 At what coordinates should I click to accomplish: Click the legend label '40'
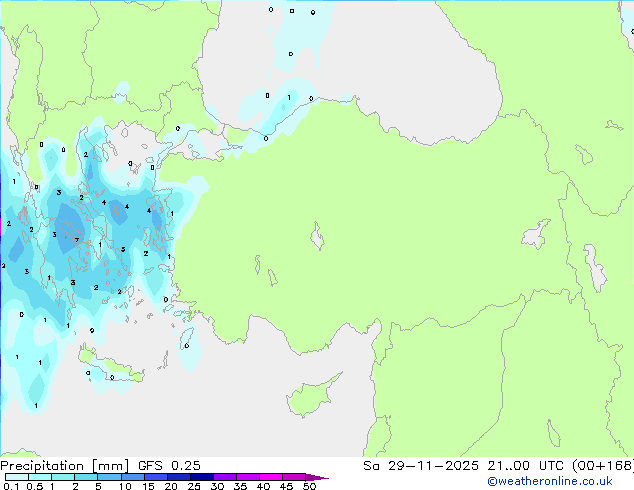click(263, 486)
